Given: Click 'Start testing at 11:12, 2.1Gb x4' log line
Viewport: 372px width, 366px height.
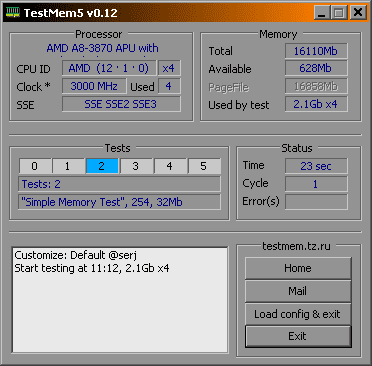Looking at the screenshot, I should (x=92, y=268).
